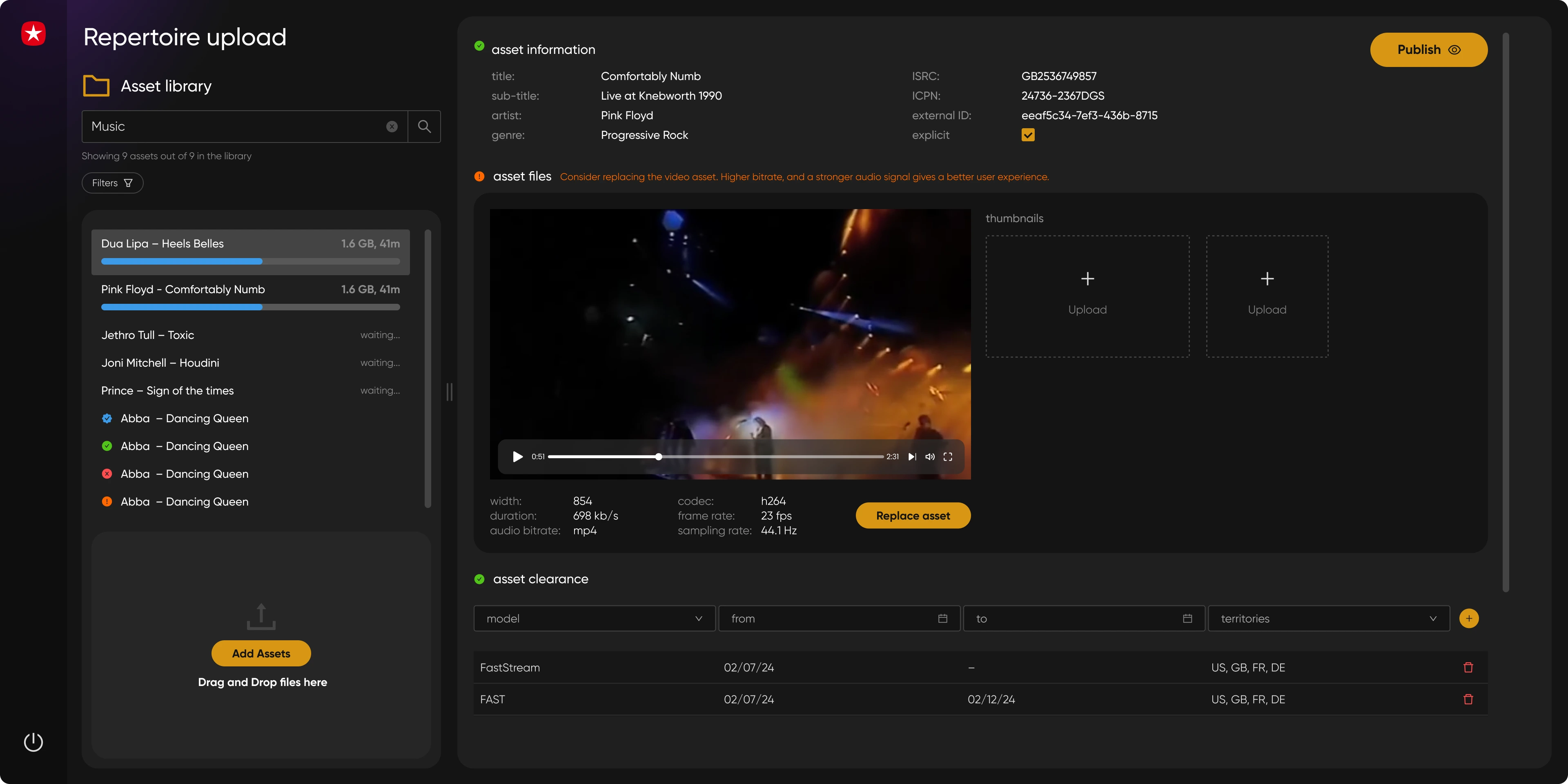
Task: Click the first thumbnail Upload box
Action: click(x=1087, y=296)
